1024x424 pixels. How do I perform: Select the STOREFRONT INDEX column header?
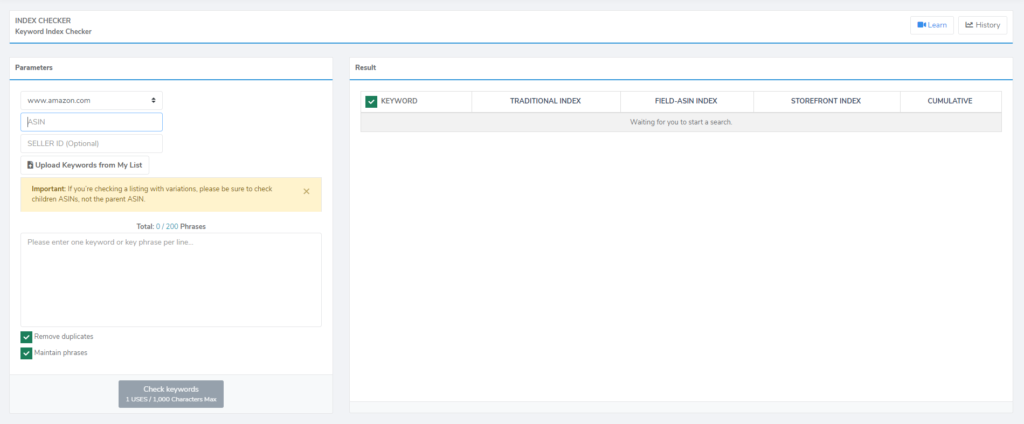826,101
